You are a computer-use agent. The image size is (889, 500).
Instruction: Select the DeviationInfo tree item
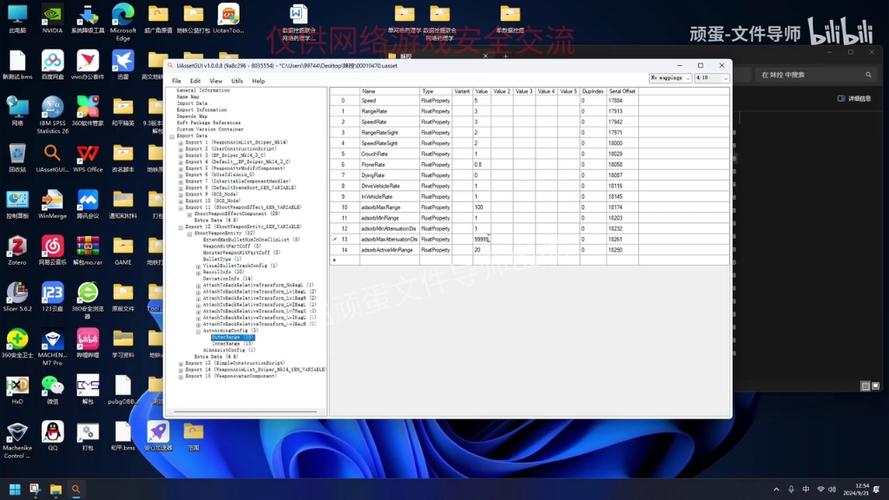click(x=228, y=279)
